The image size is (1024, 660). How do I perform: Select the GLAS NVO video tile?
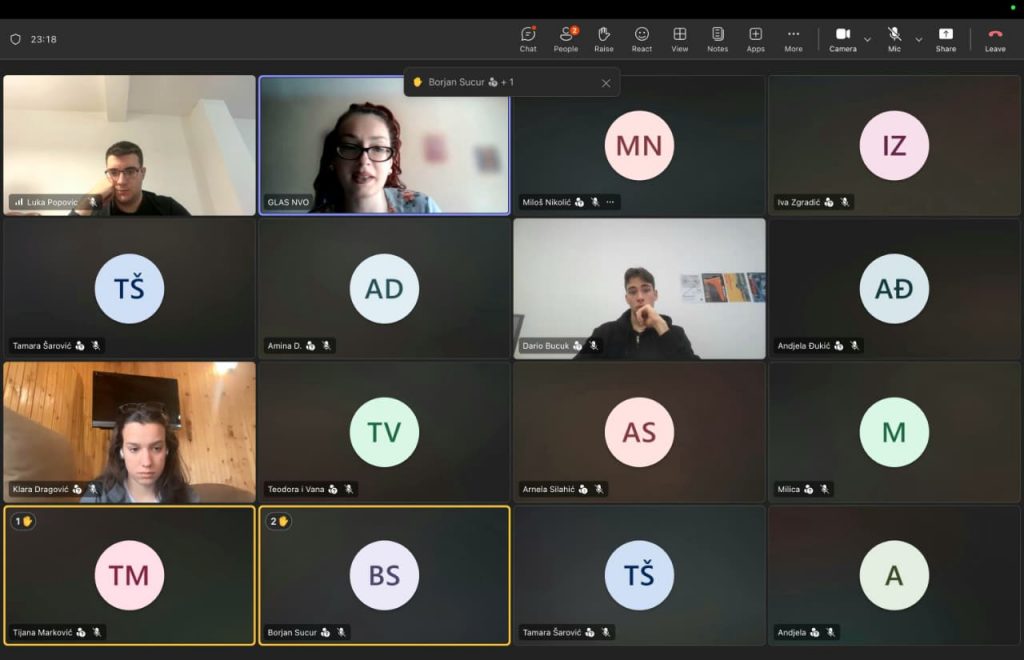384,145
